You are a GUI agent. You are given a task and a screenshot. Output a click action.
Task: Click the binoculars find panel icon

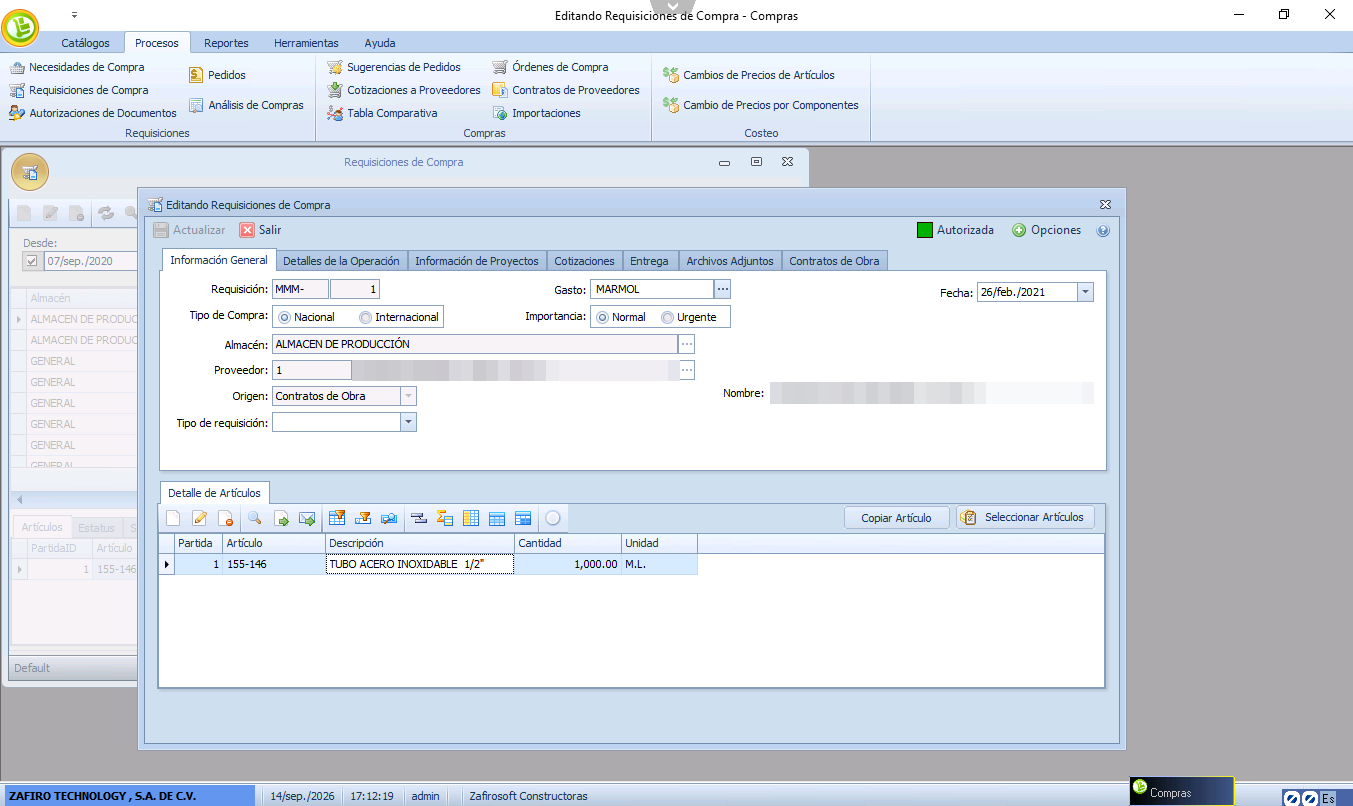[x=390, y=518]
